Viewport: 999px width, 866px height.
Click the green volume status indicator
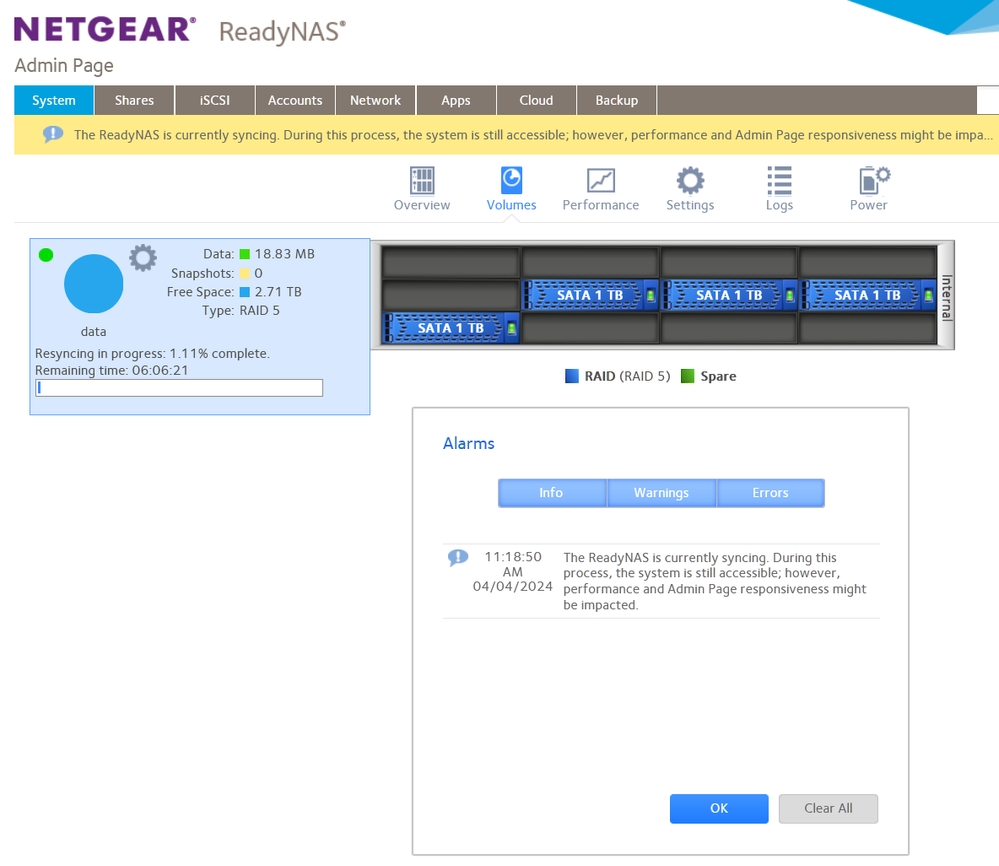(x=46, y=255)
